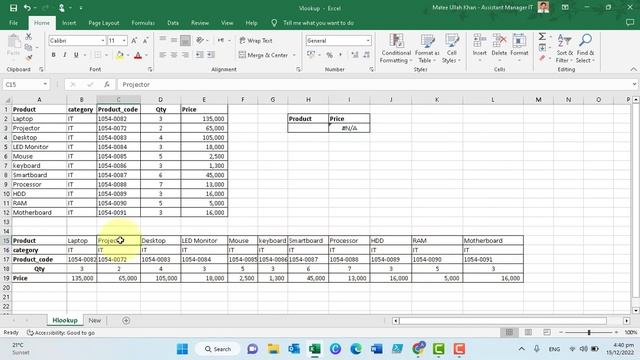The height and width of the screenshot is (360, 640).
Task: Select column header D
Action: click(x=160, y=100)
